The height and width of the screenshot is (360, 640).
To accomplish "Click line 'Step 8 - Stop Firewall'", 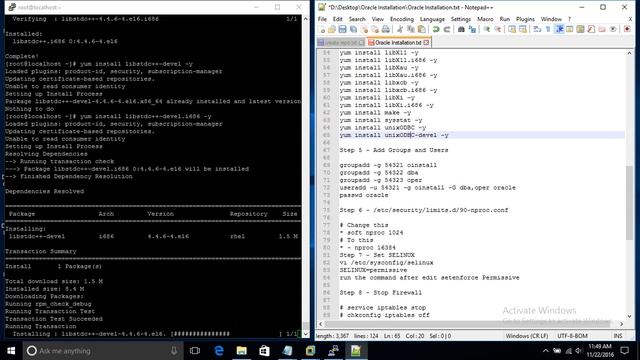I will point(380,293).
